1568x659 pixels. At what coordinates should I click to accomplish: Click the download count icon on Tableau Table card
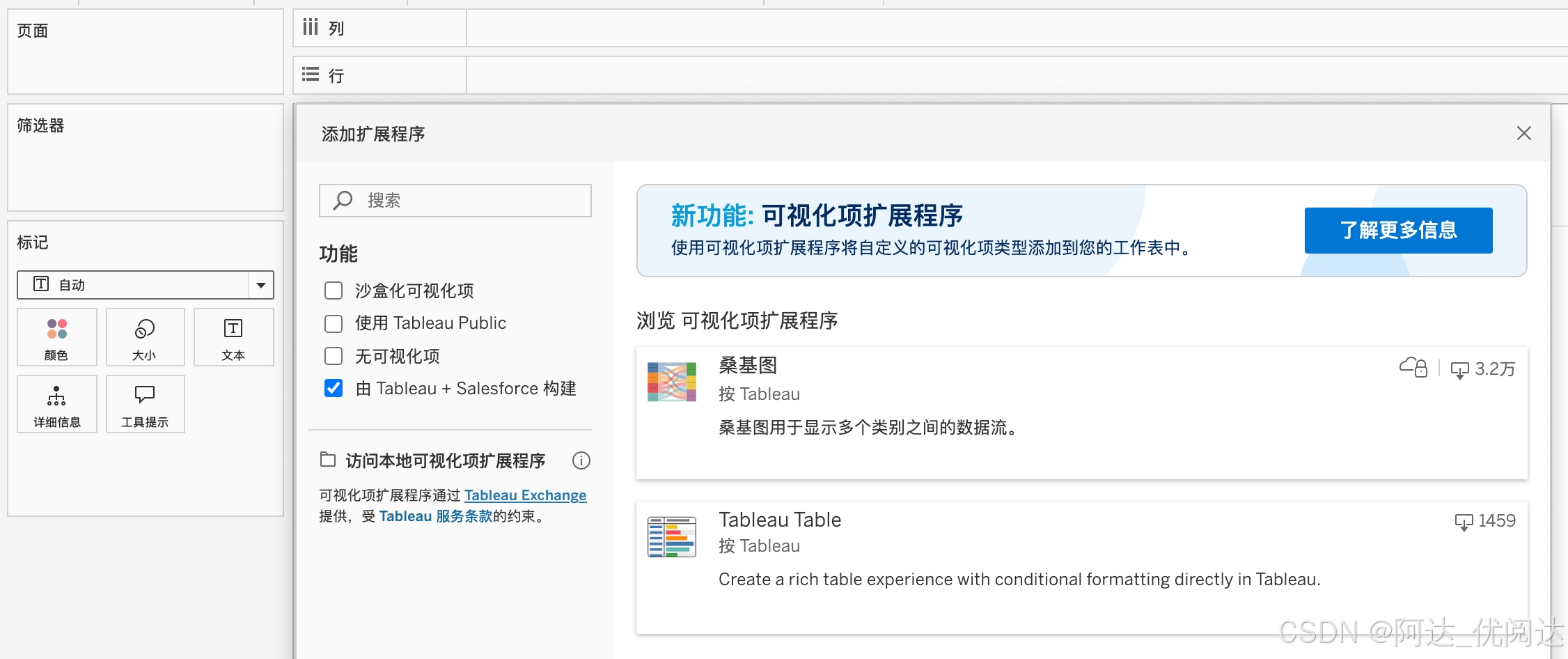[1464, 522]
